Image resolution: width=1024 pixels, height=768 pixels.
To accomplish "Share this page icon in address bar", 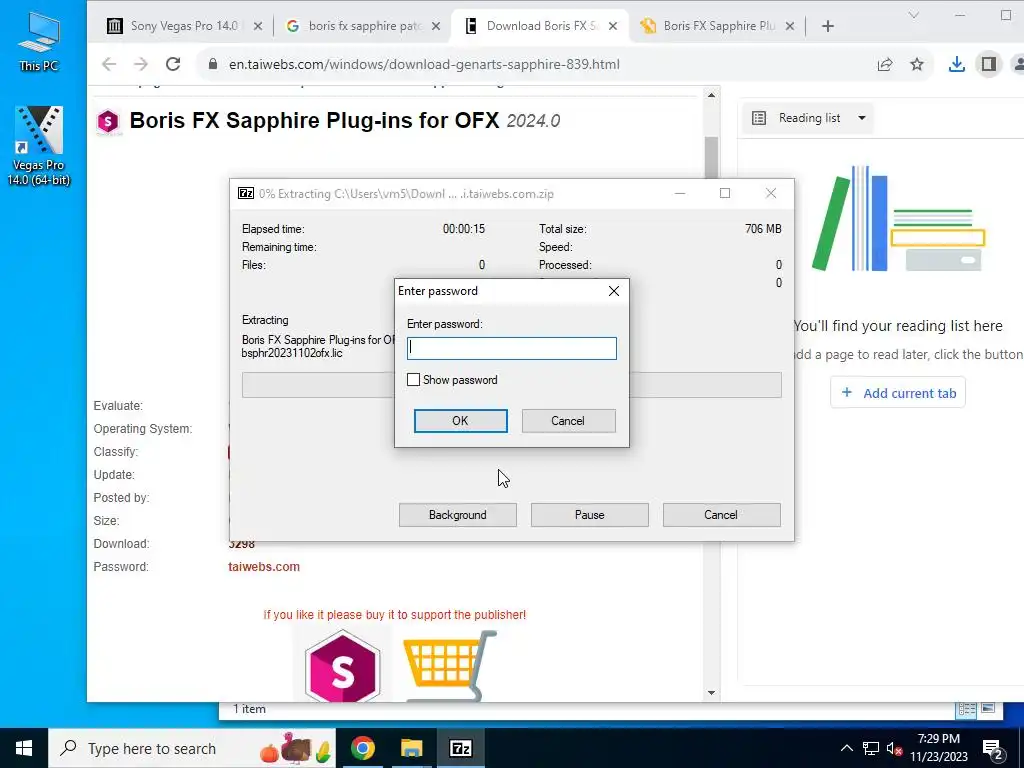I will pos(885,64).
